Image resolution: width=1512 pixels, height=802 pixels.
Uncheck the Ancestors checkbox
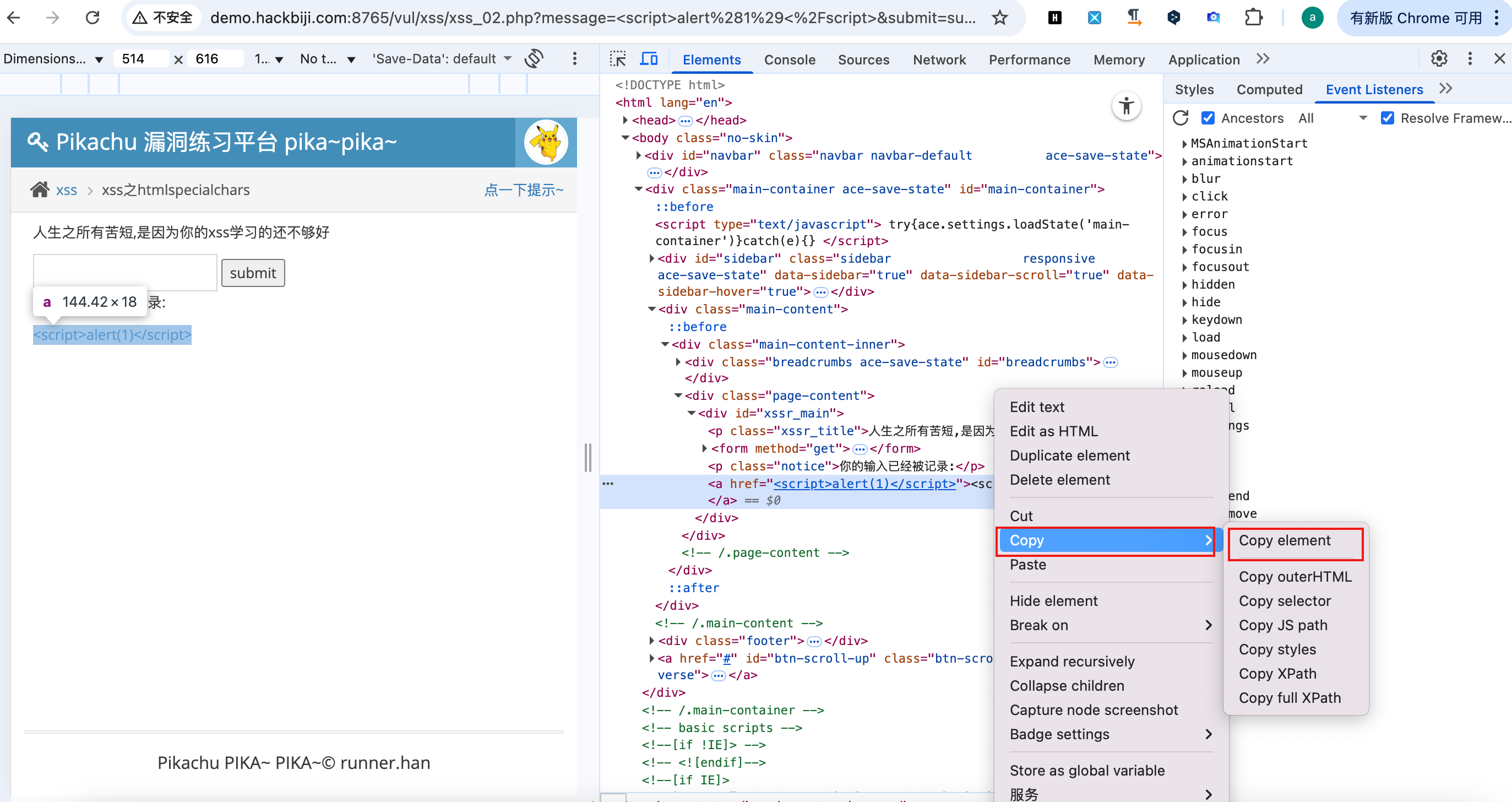point(1208,118)
